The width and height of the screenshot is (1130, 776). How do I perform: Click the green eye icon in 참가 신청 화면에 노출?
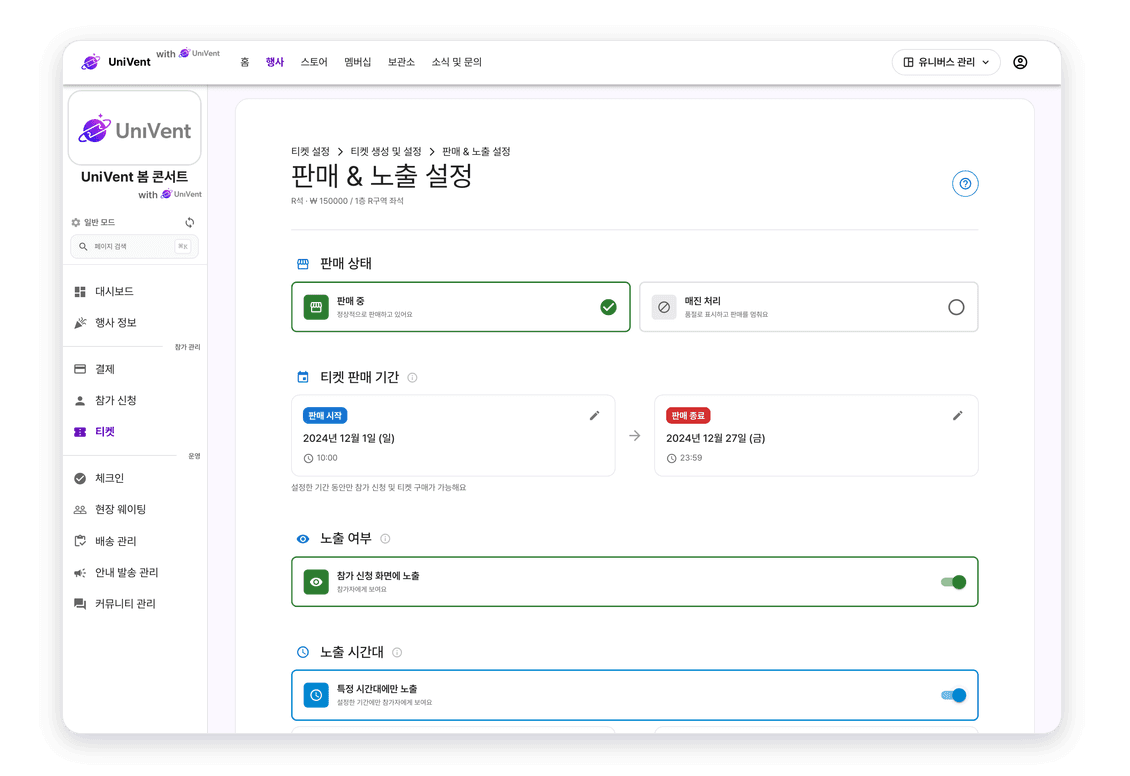tap(316, 582)
